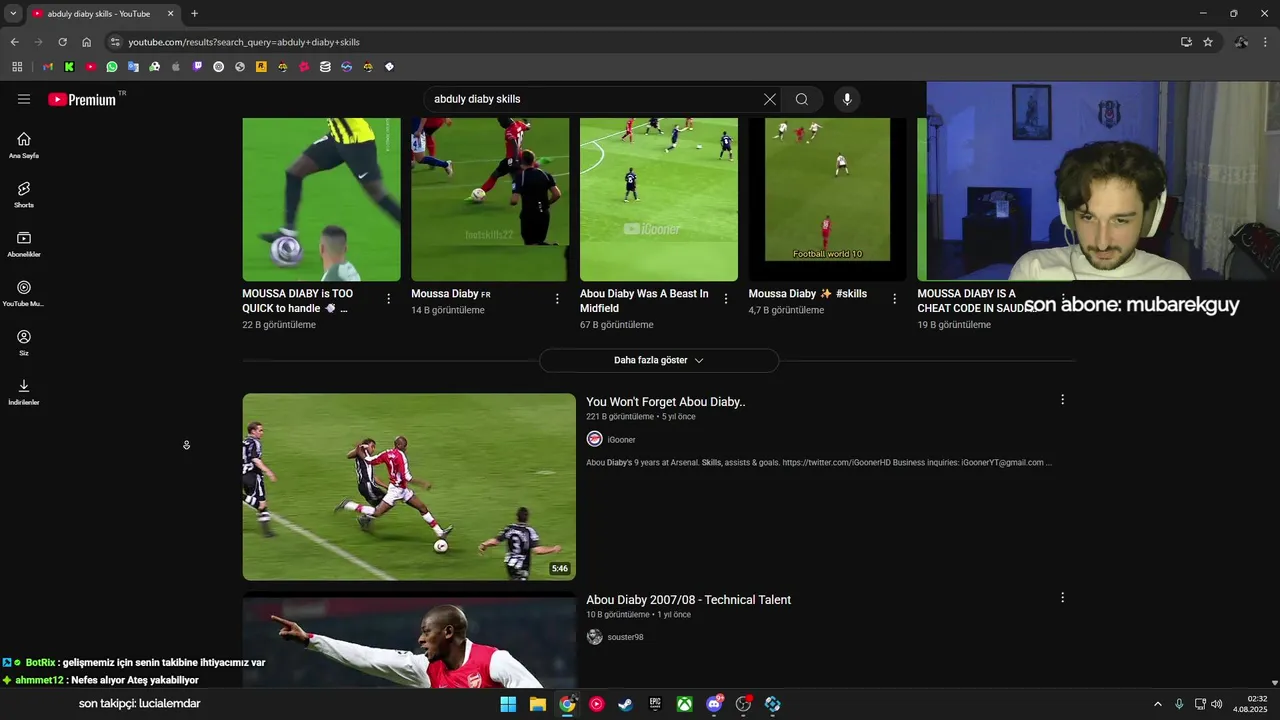Screen dimensions: 1280x720
Task: Open the Rockstar Games bookmark
Action: pyautogui.click(x=261, y=67)
